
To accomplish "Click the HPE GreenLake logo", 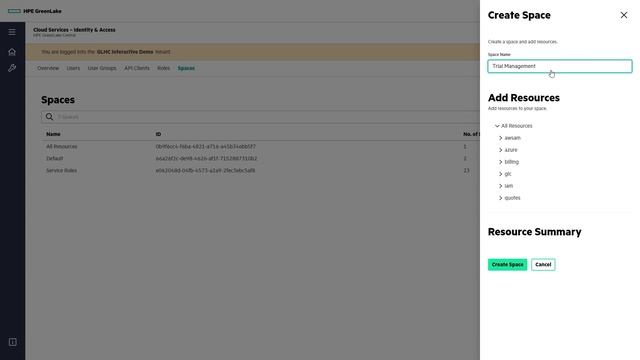I will pos(35,11).
